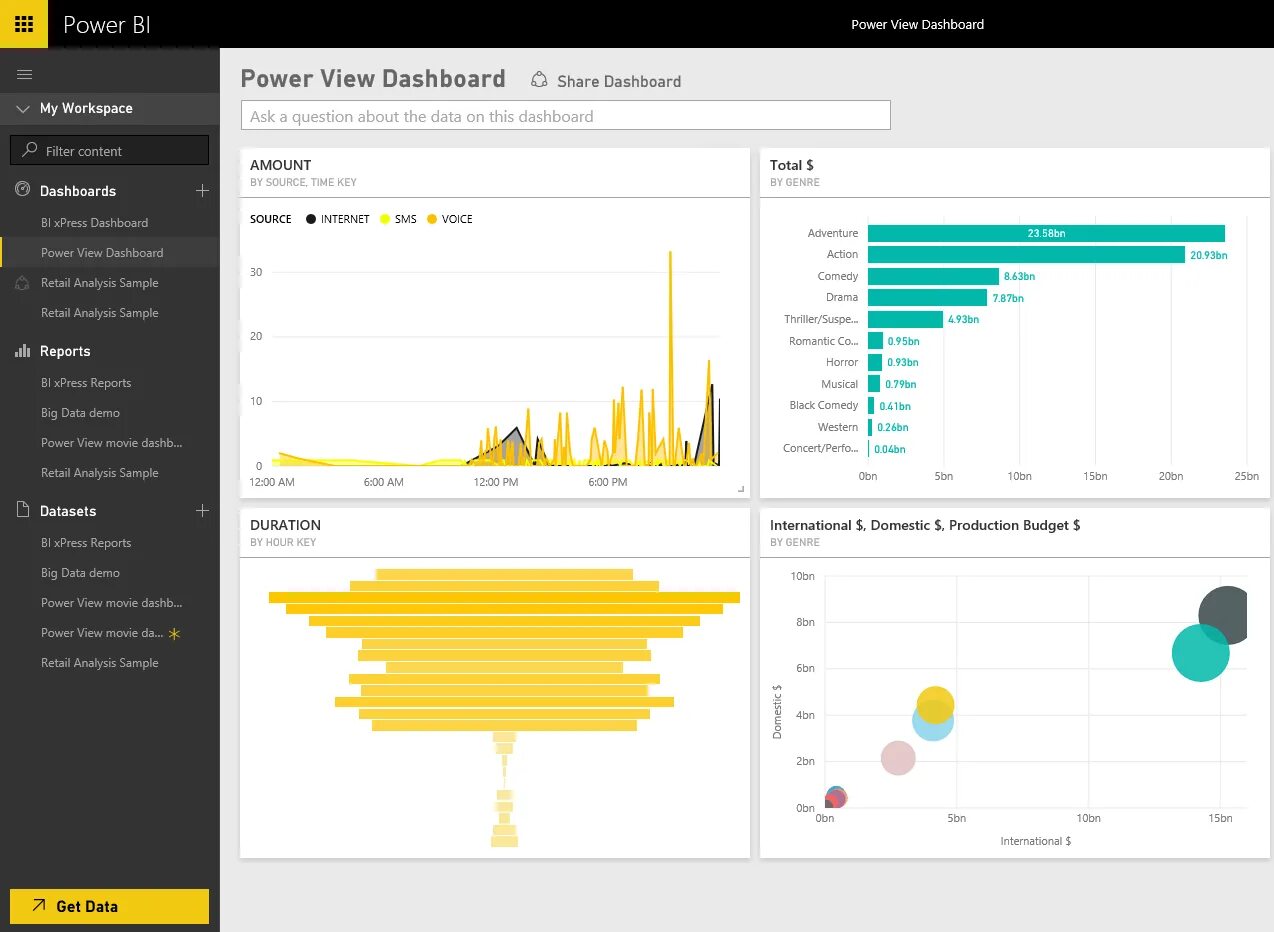Click the DURATION tile title
1274x932 pixels.
coord(285,525)
